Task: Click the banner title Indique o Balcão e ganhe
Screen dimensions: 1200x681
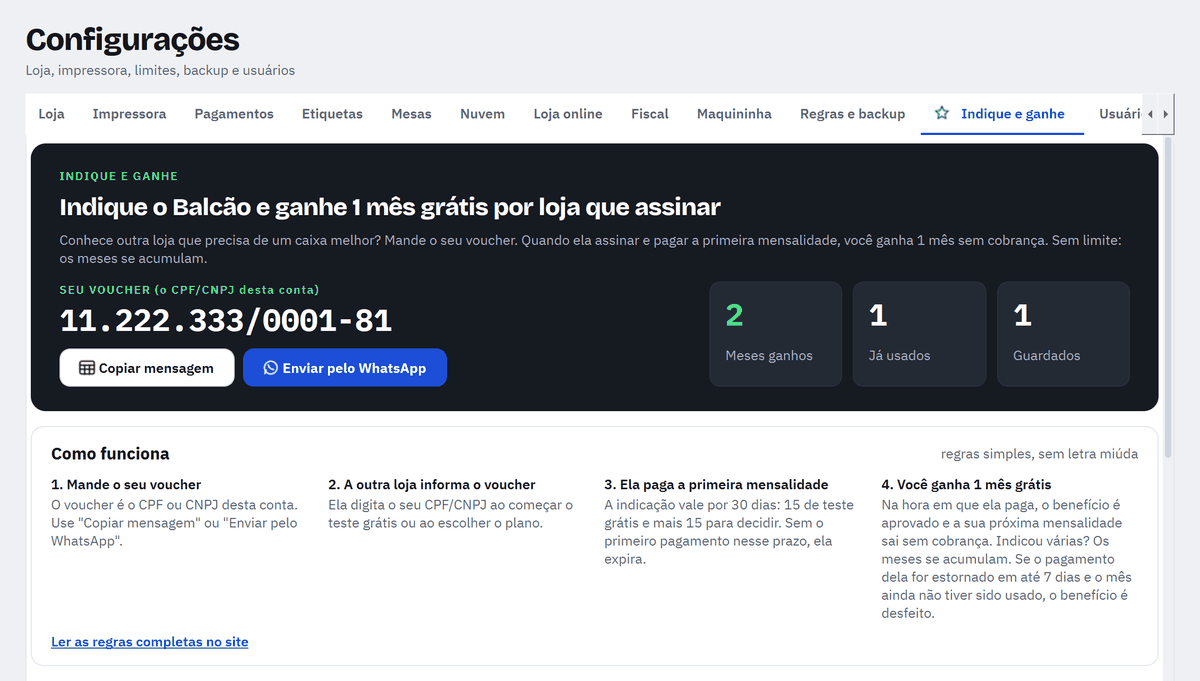Action: 390,207
